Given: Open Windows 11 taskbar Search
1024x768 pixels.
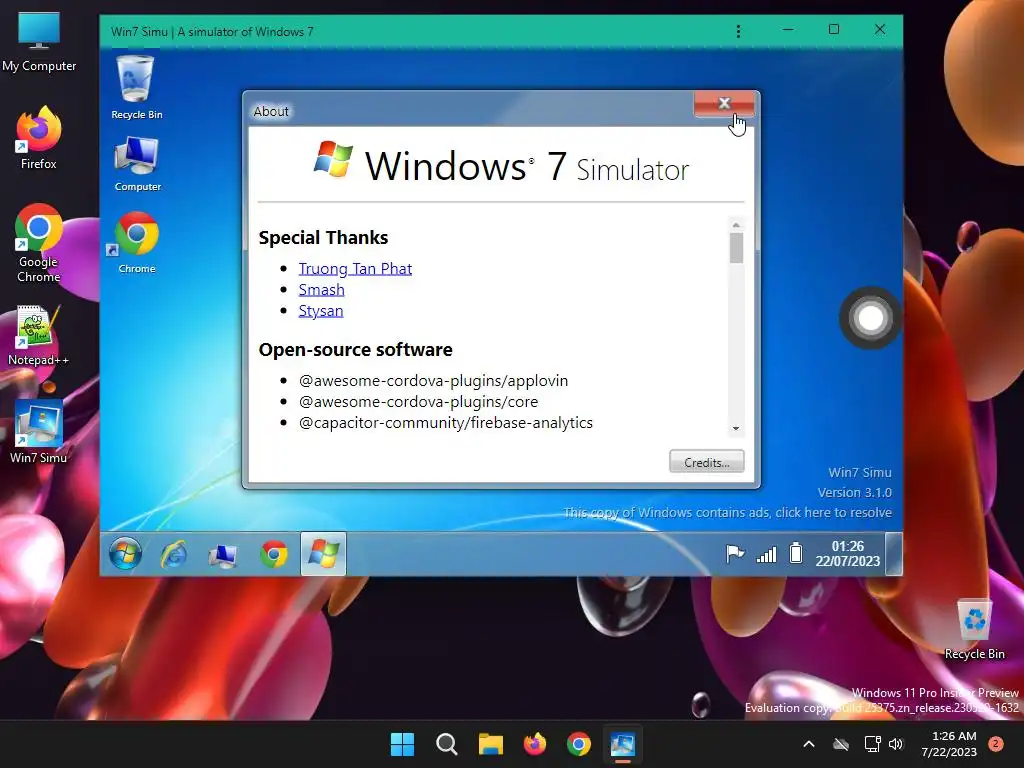Looking at the screenshot, I should pyautogui.click(x=447, y=744).
